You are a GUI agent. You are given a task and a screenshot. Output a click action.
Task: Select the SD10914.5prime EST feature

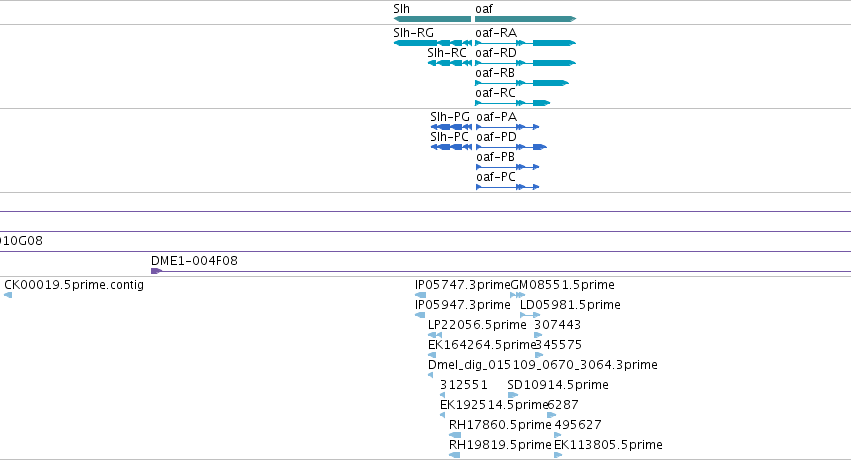pos(512,395)
